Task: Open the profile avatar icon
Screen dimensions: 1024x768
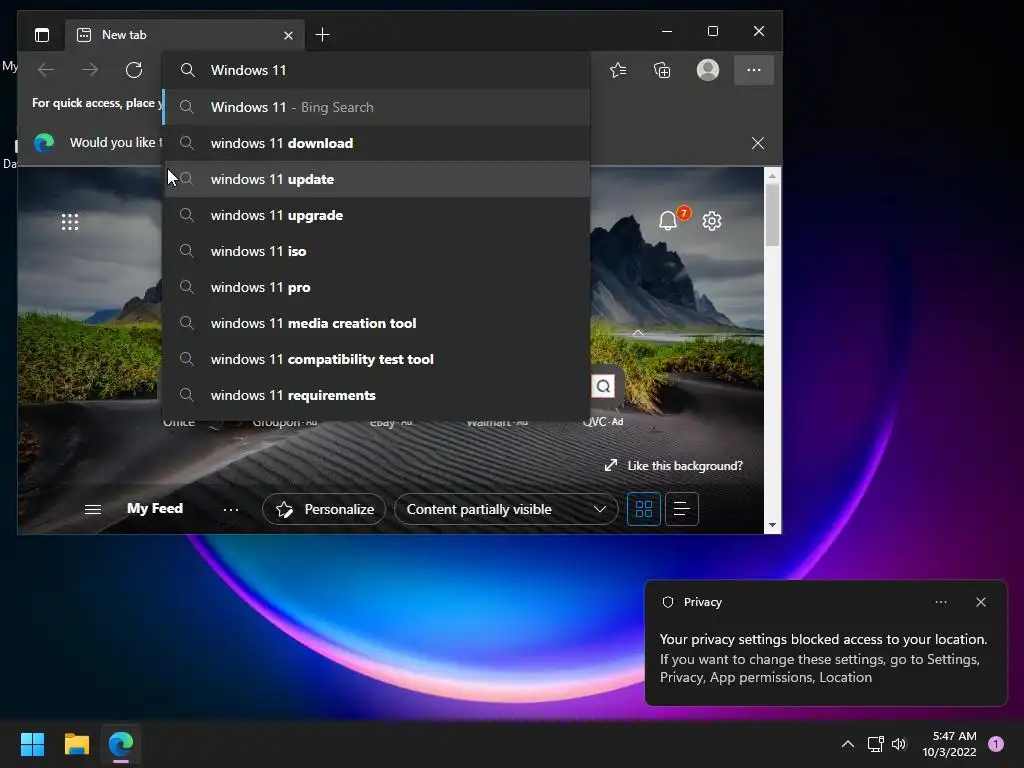Action: click(708, 70)
